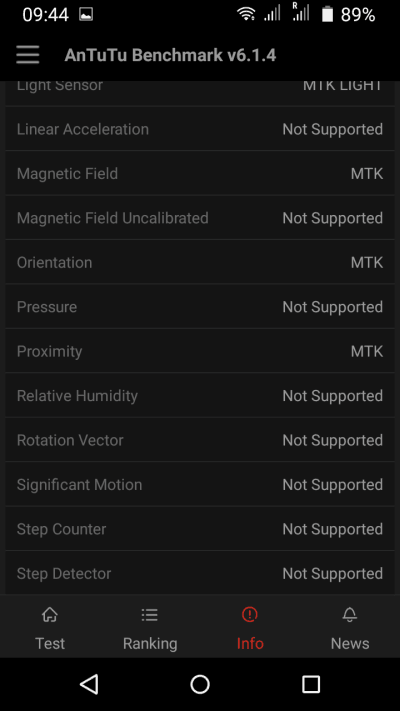This screenshot has width=400, height=711.
Task: Select the Linear Acceleration row
Action: 200,129
